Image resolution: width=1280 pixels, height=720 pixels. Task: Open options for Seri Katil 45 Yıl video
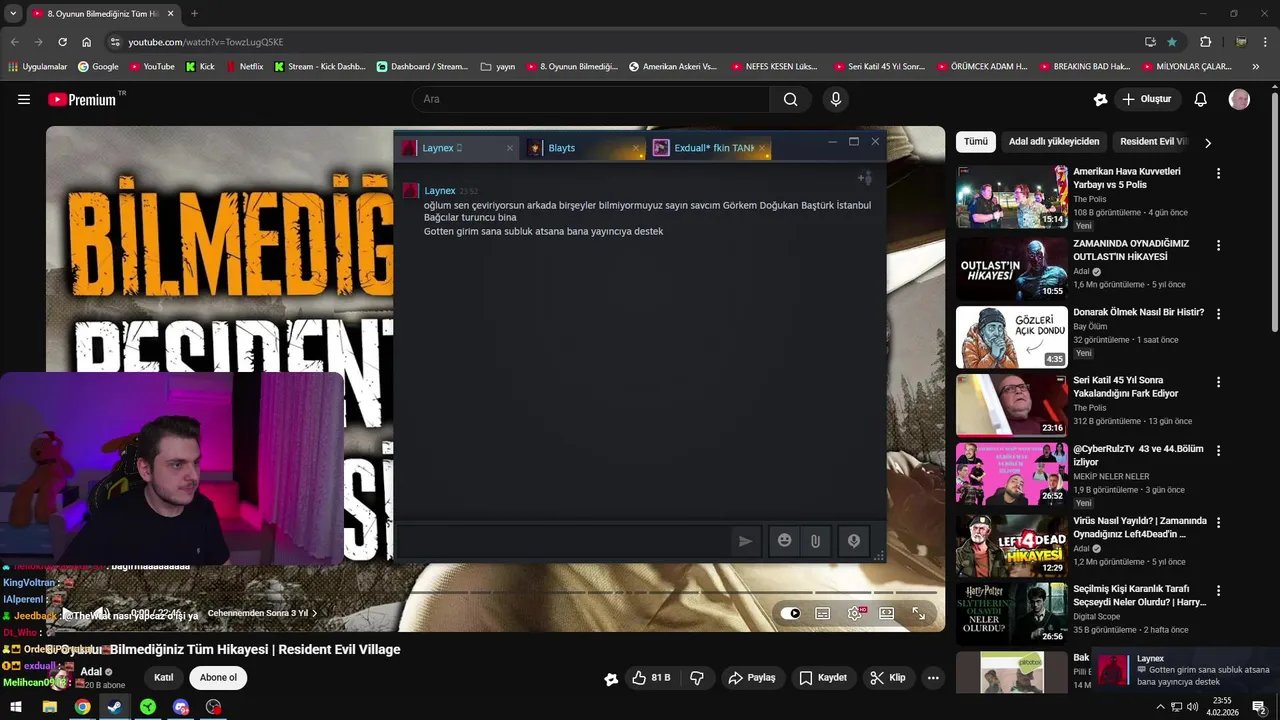[x=1218, y=382]
